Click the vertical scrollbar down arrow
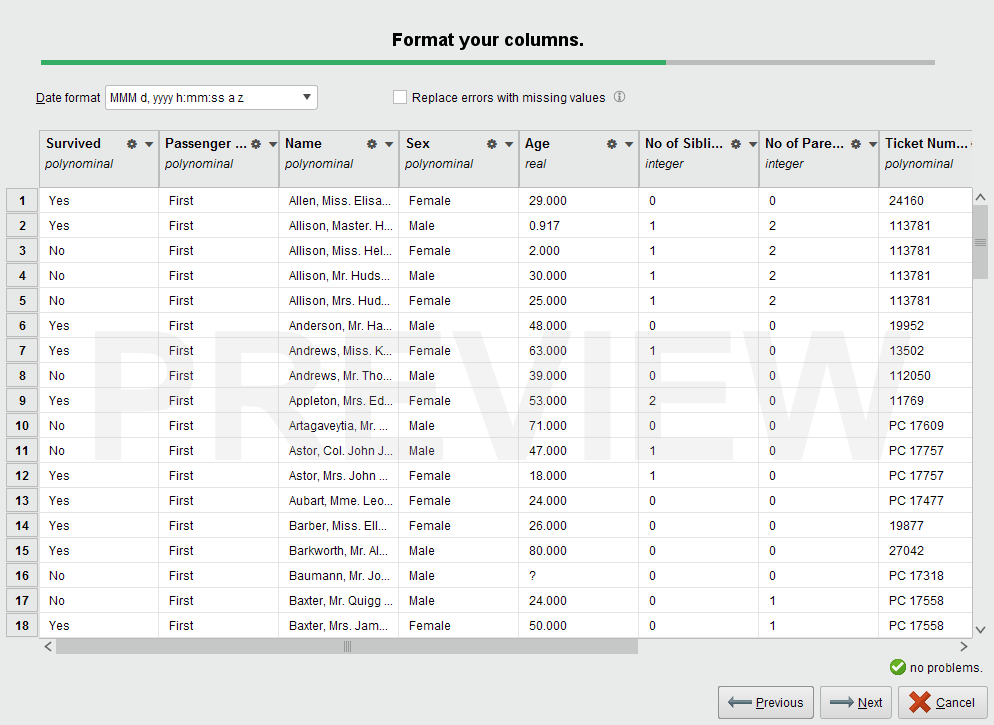This screenshot has width=994, height=725. click(x=980, y=629)
